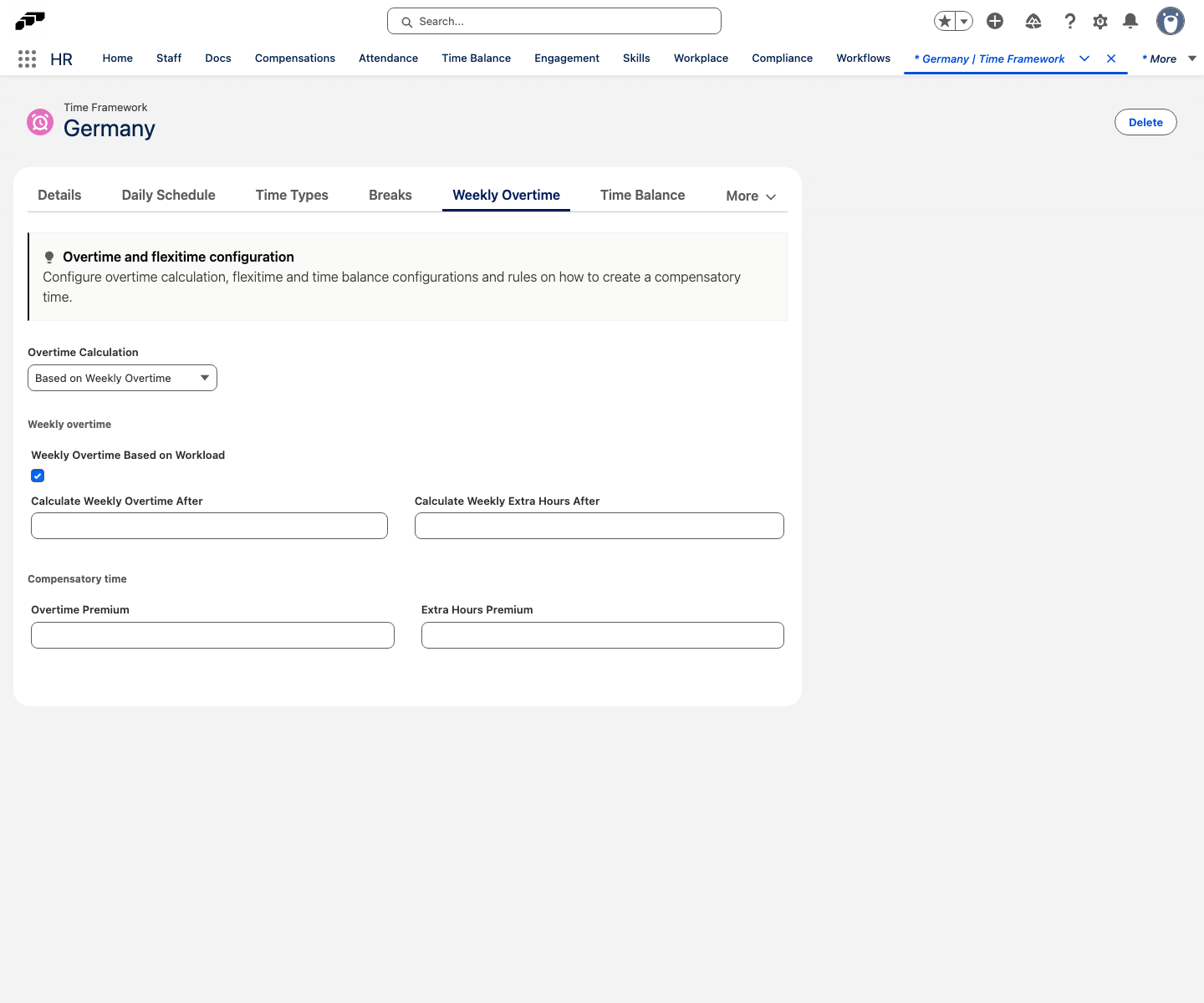Viewport: 1204px width, 1003px height.
Task: Click the favorites star icon
Action: click(x=945, y=21)
